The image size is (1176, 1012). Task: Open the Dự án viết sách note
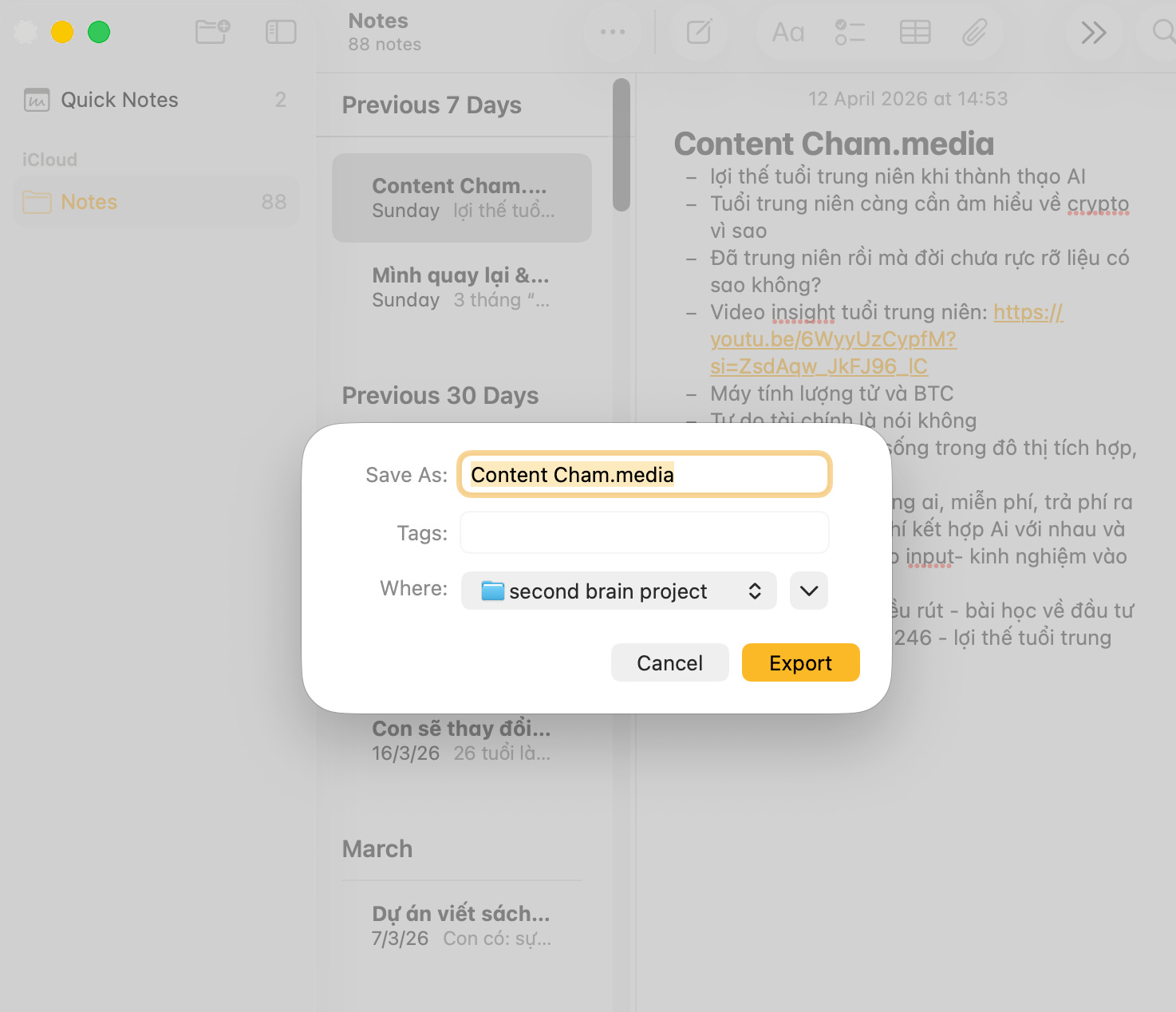(462, 925)
